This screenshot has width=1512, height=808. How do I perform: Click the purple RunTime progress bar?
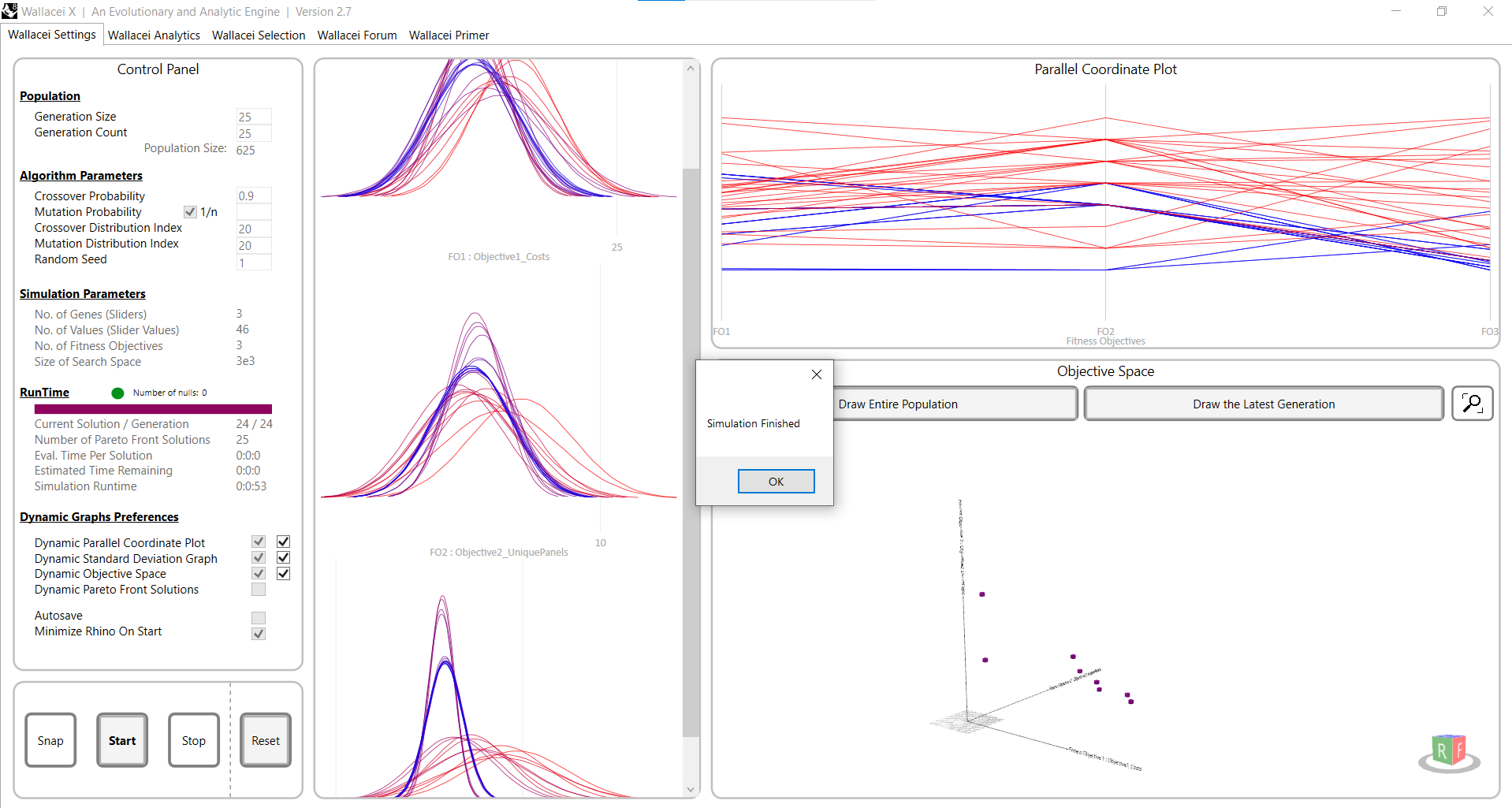(x=153, y=409)
